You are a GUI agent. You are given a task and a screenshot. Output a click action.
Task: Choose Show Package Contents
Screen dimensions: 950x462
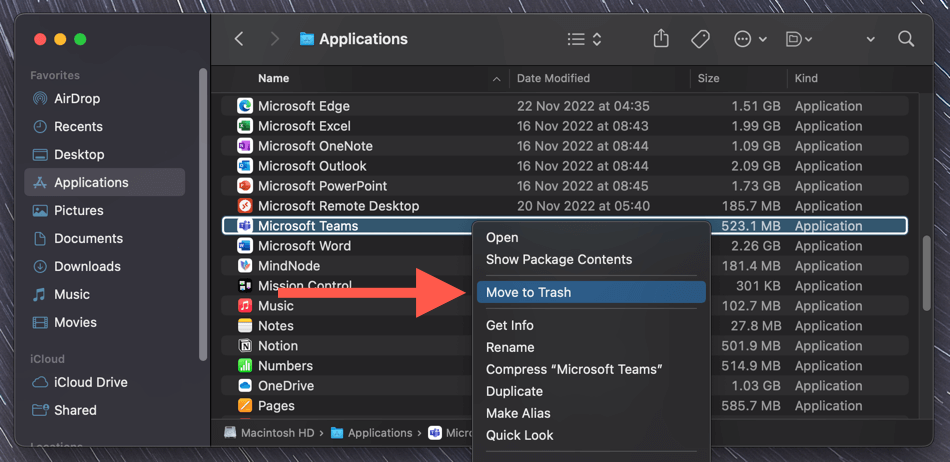click(x=559, y=259)
